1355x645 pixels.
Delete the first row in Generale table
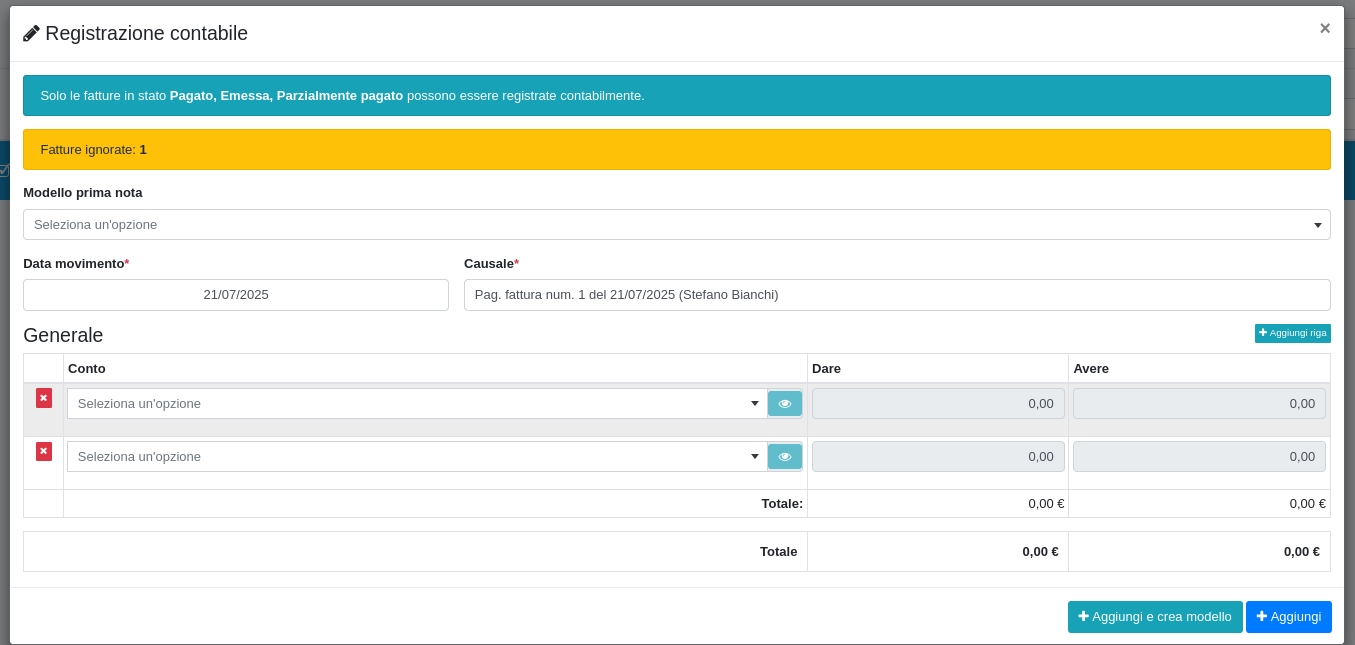pos(44,398)
